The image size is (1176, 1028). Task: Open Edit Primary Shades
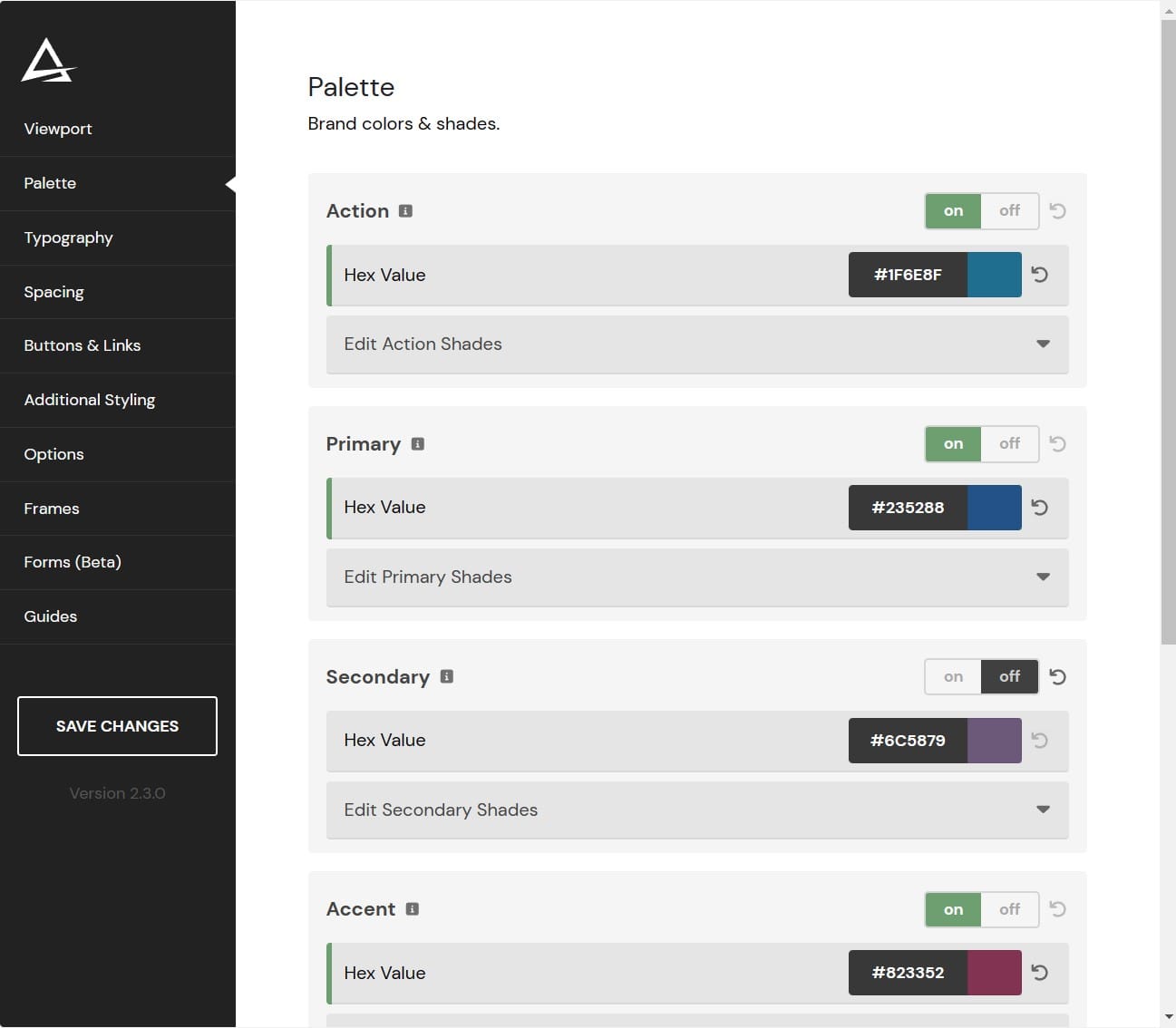tap(696, 577)
